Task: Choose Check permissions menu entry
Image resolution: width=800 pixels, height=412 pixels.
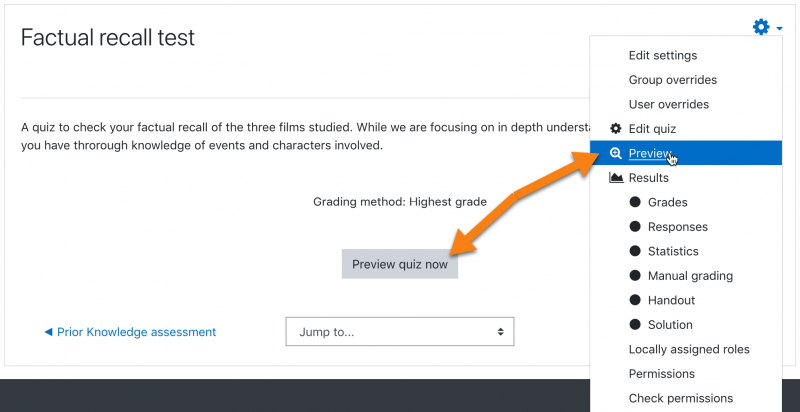Action: click(680, 398)
